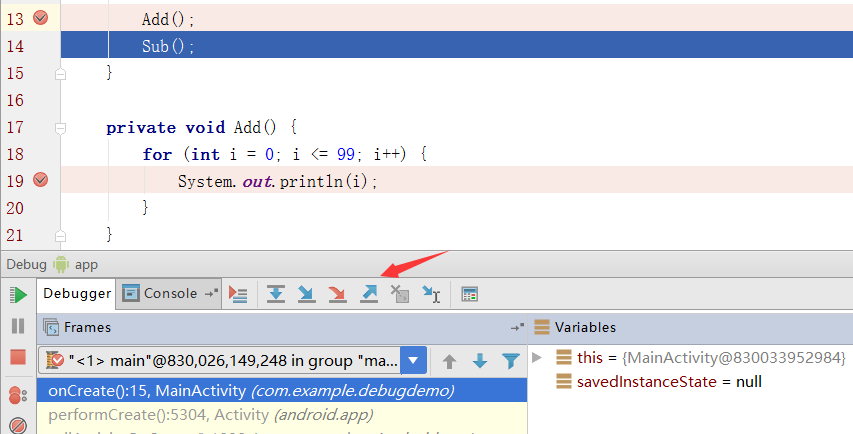Viewport: 853px width, 434px height.
Task: Click Step Over icon
Action: coord(276,294)
